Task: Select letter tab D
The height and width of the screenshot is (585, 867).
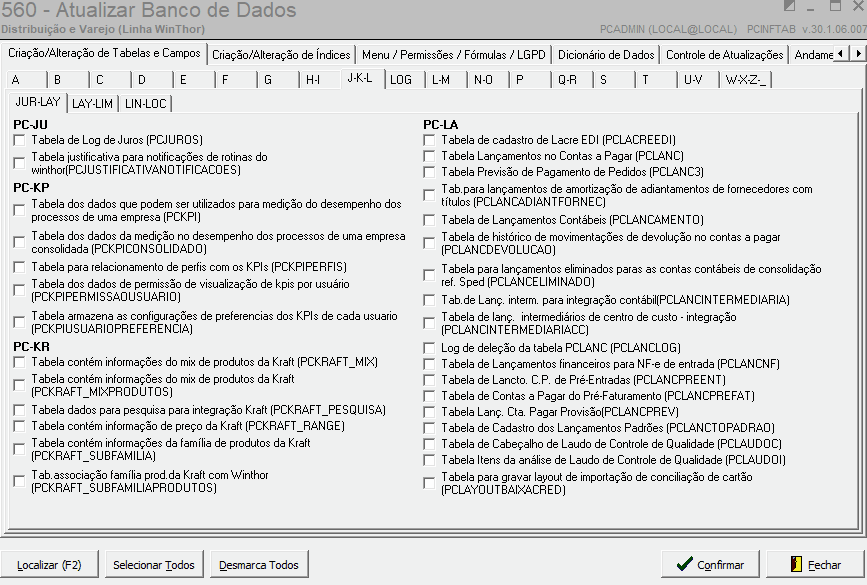Action: click(152, 80)
